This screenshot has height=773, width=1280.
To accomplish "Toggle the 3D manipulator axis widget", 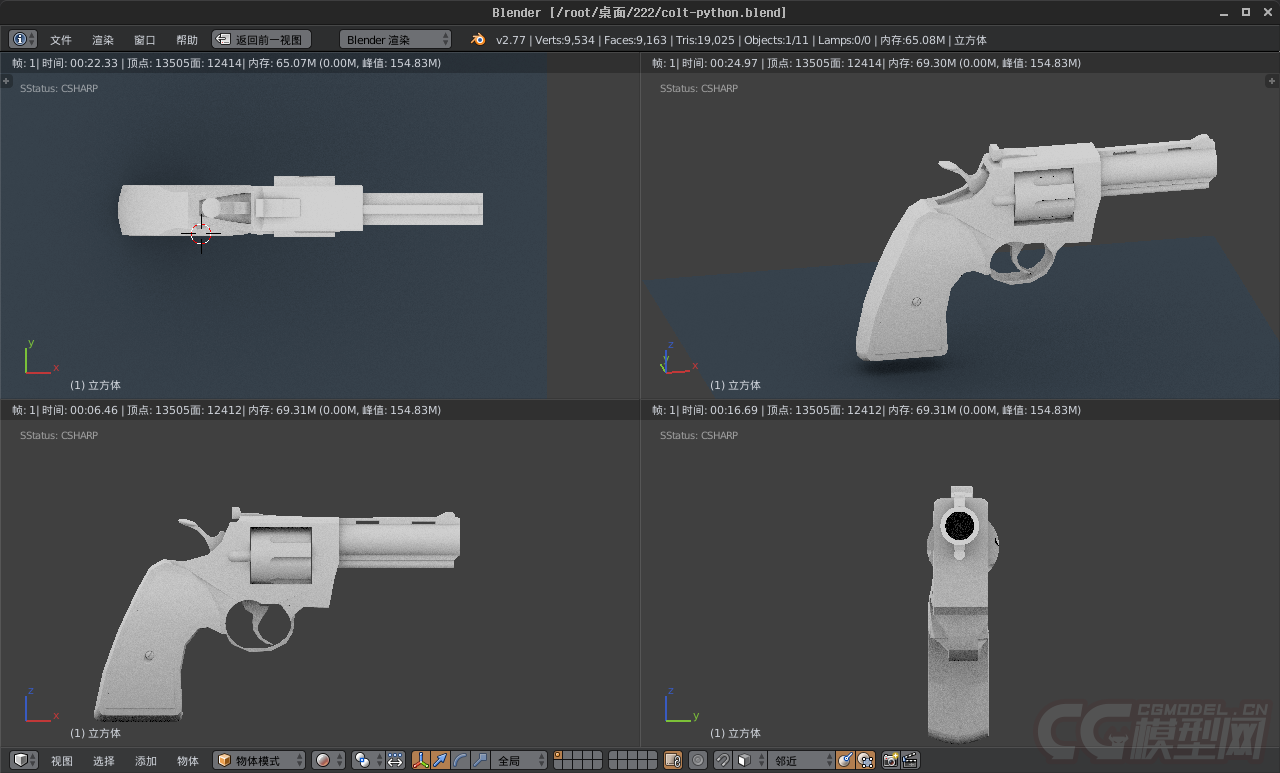I will click(x=420, y=760).
